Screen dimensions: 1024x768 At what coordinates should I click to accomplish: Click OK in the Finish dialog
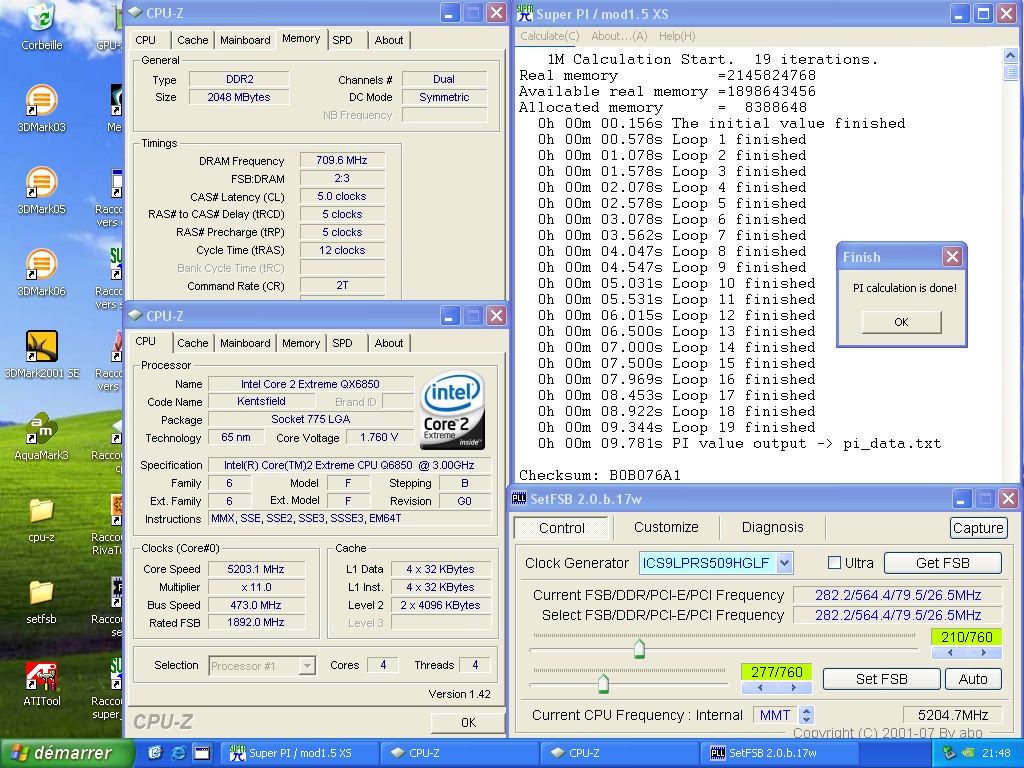point(901,322)
